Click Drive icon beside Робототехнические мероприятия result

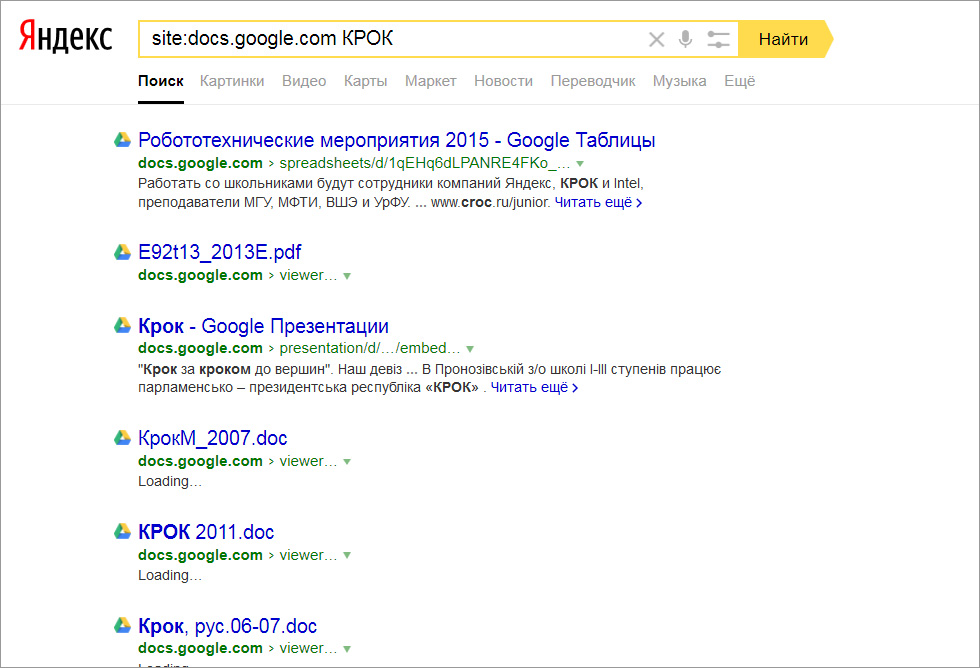pyautogui.click(x=122, y=140)
